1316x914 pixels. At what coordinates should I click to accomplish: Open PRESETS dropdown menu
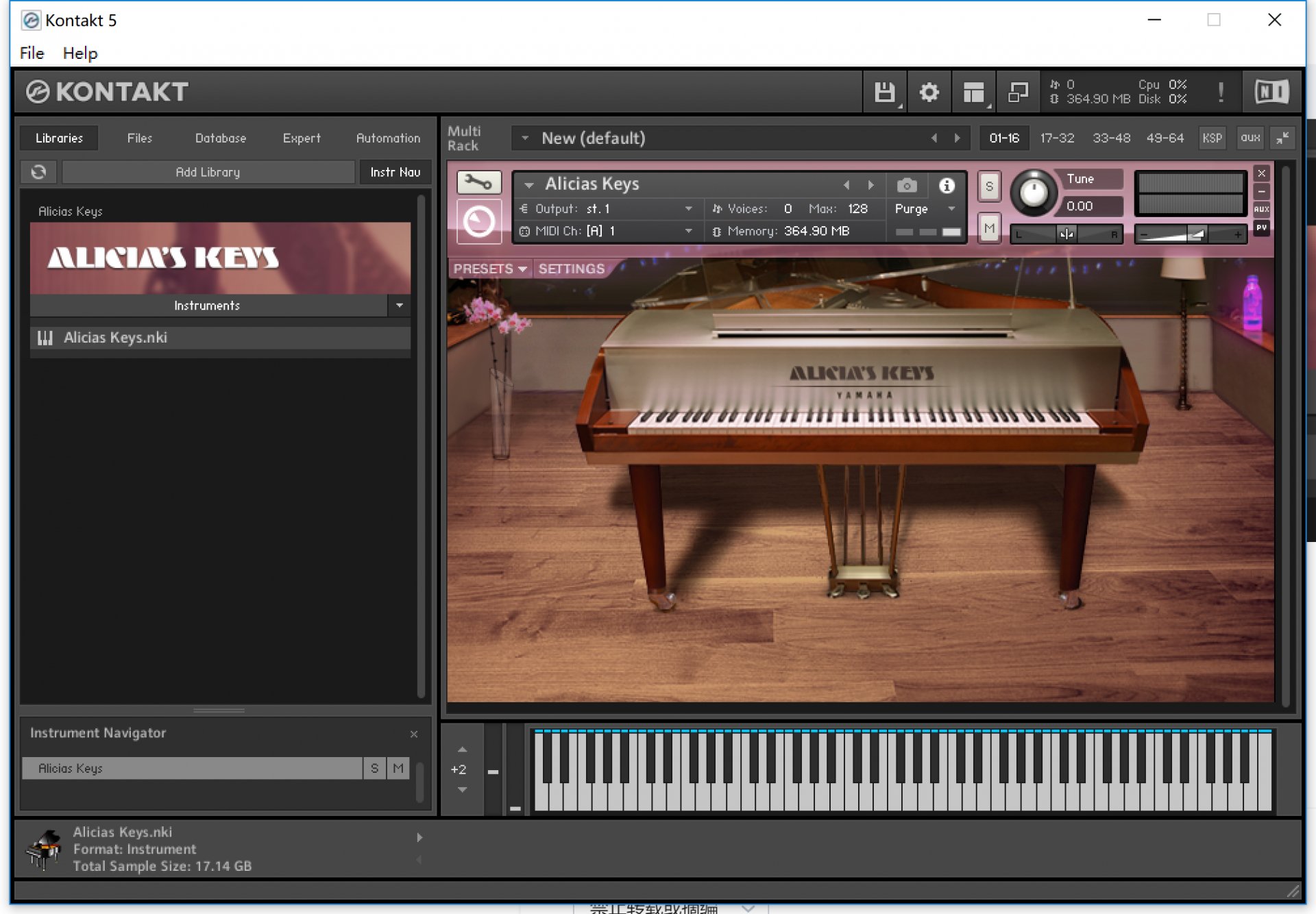click(490, 269)
